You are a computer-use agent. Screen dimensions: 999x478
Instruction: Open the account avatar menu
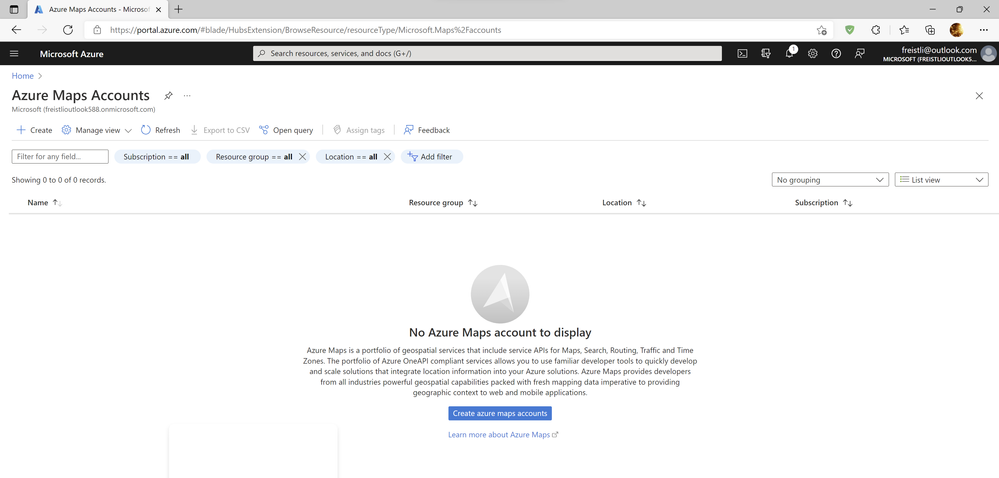point(988,54)
